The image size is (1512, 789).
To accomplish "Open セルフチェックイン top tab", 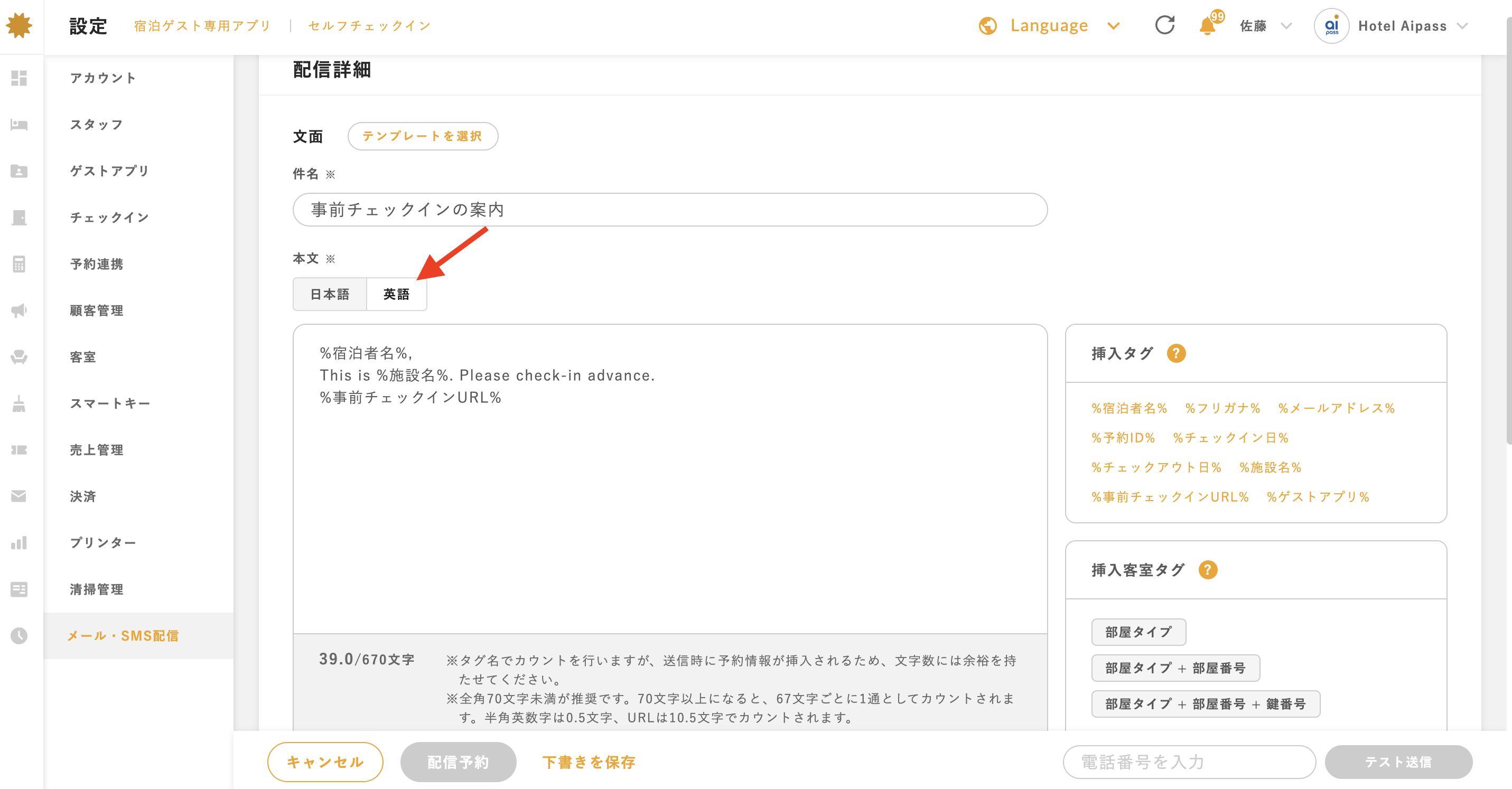I will tap(370, 26).
